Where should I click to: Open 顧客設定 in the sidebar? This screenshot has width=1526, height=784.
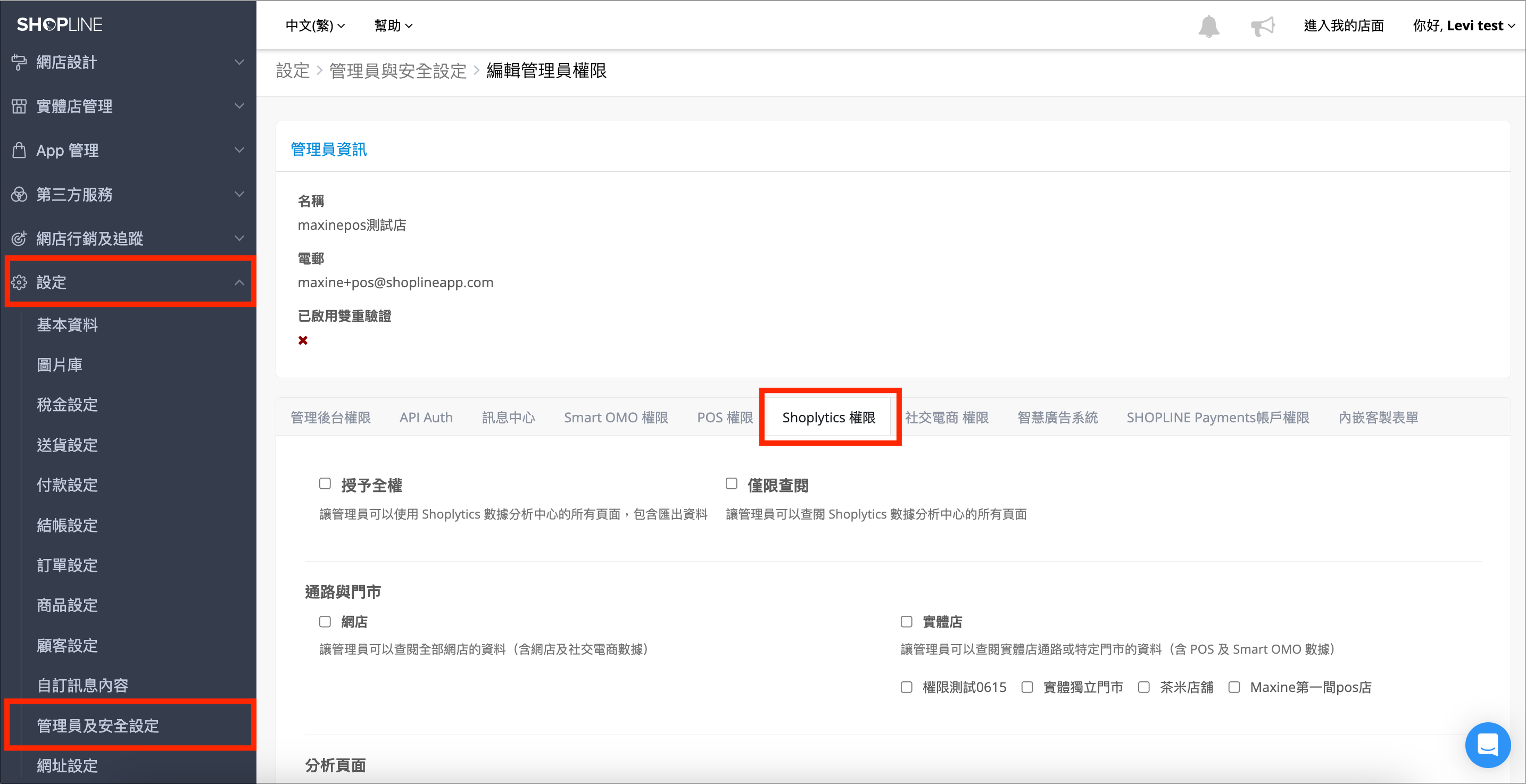pyautogui.click(x=67, y=645)
